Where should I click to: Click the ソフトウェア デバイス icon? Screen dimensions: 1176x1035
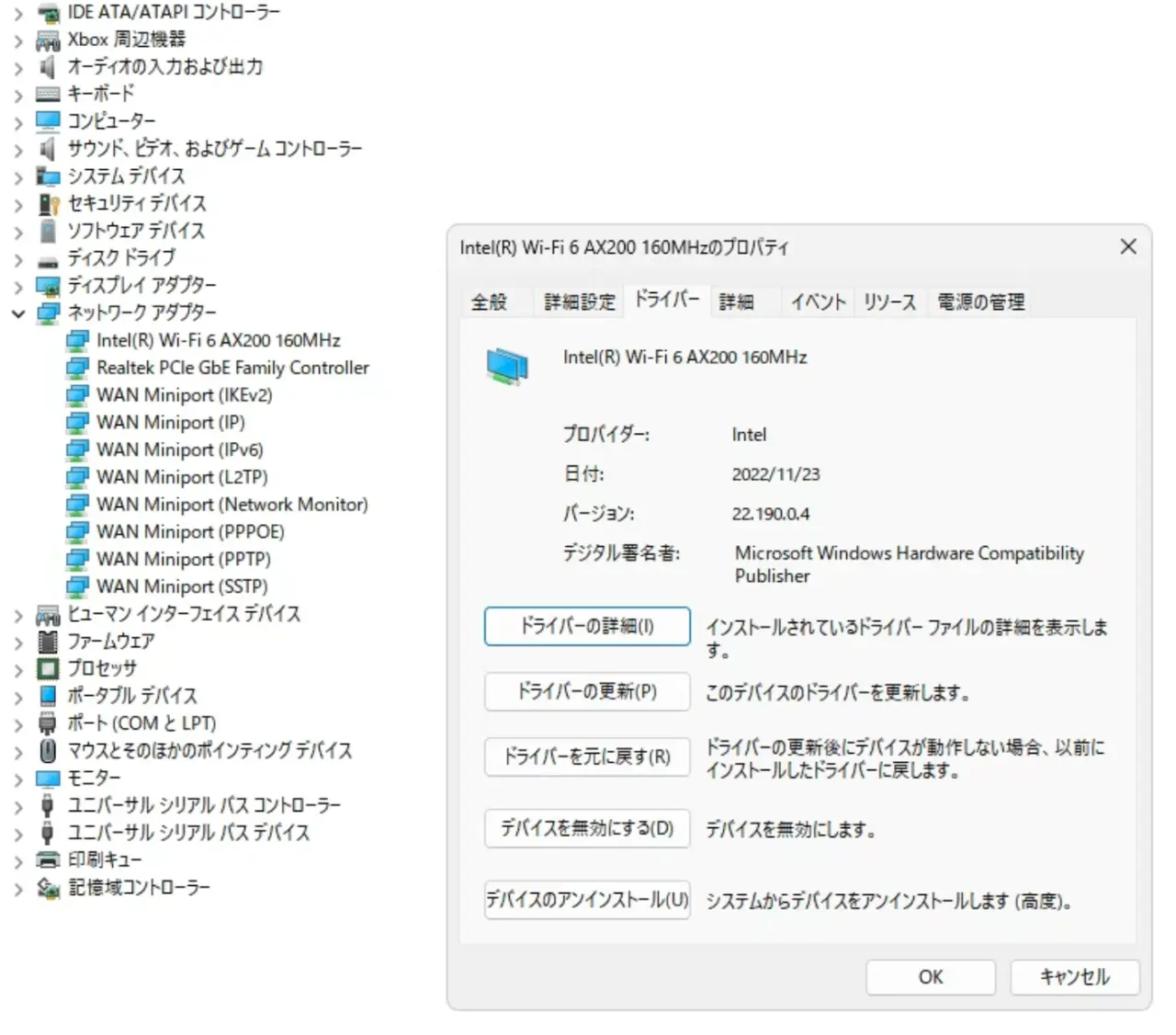(x=48, y=231)
